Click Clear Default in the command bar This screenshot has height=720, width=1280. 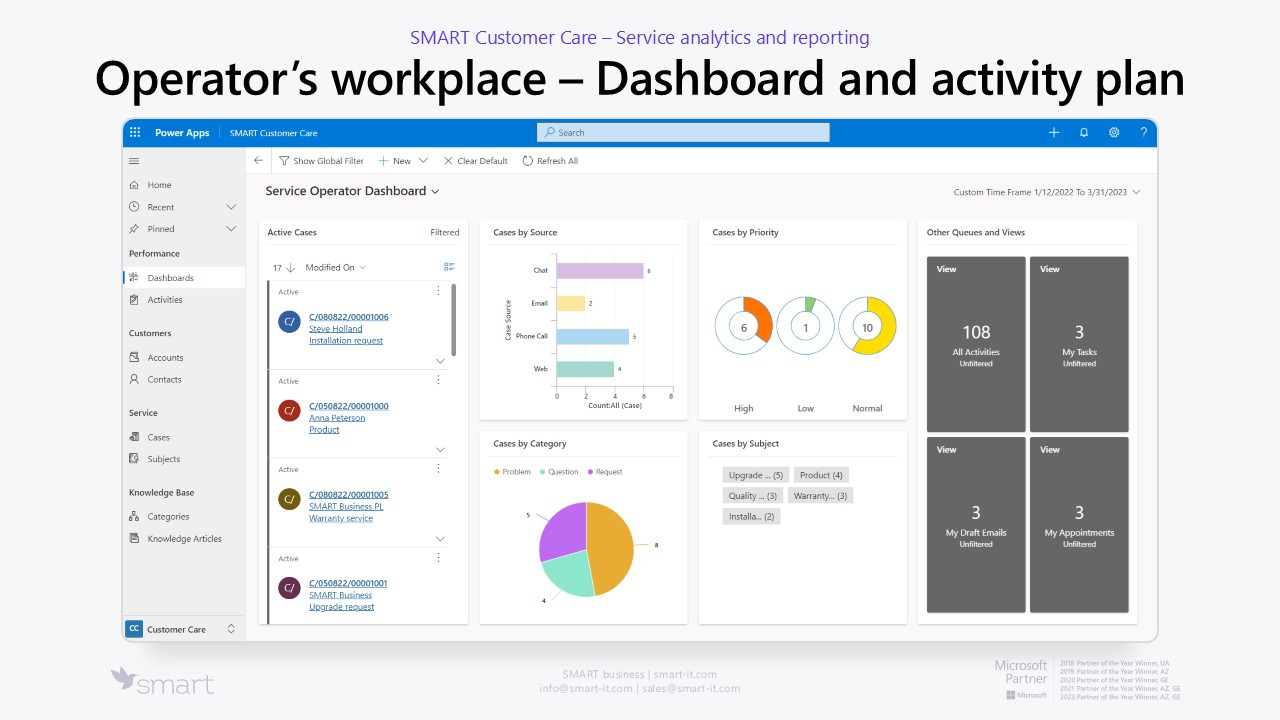click(x=475, y=161)
